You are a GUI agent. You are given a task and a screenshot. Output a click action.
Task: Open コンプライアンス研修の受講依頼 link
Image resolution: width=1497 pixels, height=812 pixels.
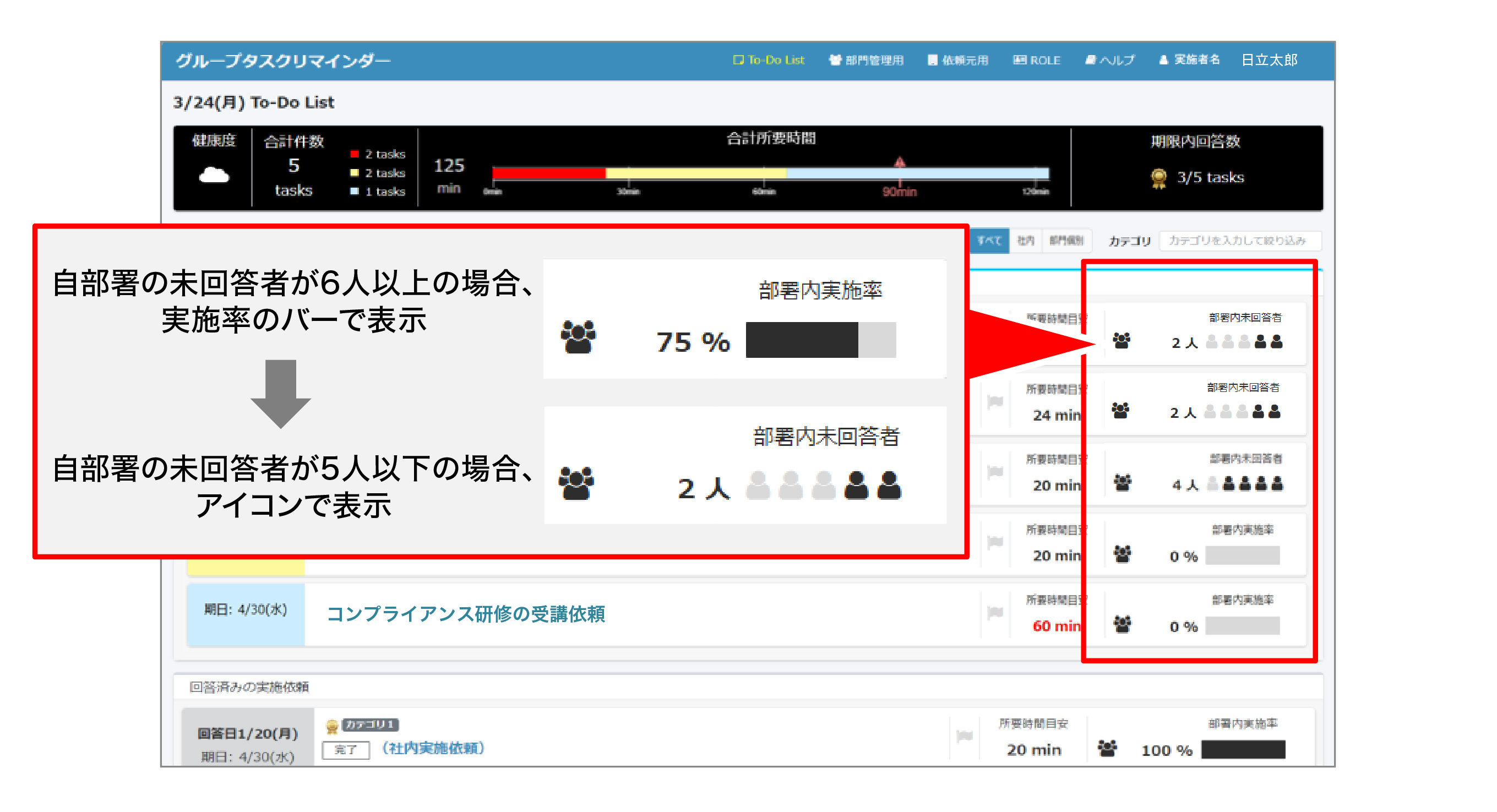tap(465, 614)
